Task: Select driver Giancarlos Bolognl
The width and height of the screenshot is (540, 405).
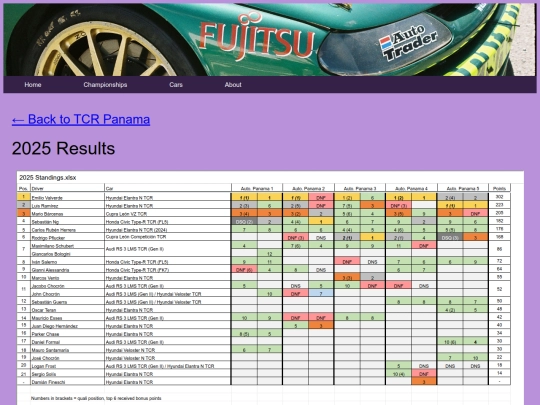Action: [51, 254]
